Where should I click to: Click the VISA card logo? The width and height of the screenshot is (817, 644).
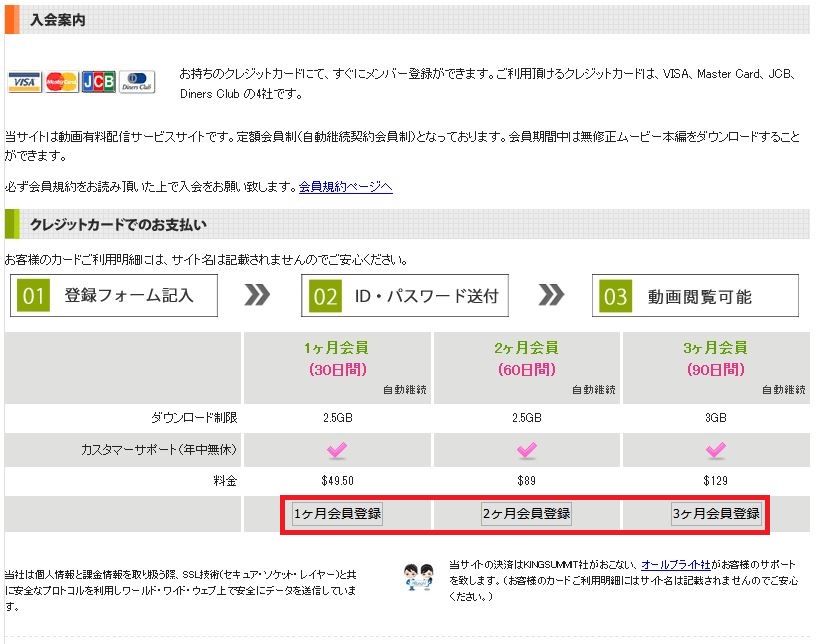pos(24,82)
